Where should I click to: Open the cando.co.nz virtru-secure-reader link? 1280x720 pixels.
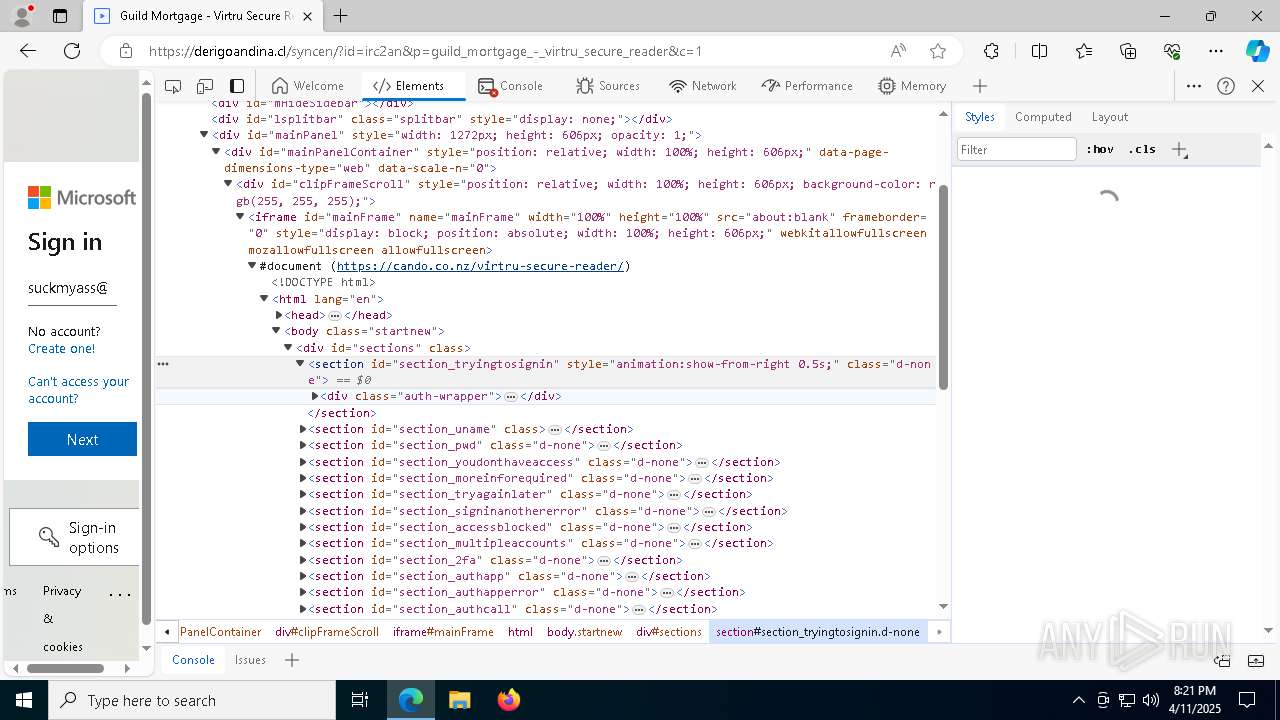(x=480, y=266)
